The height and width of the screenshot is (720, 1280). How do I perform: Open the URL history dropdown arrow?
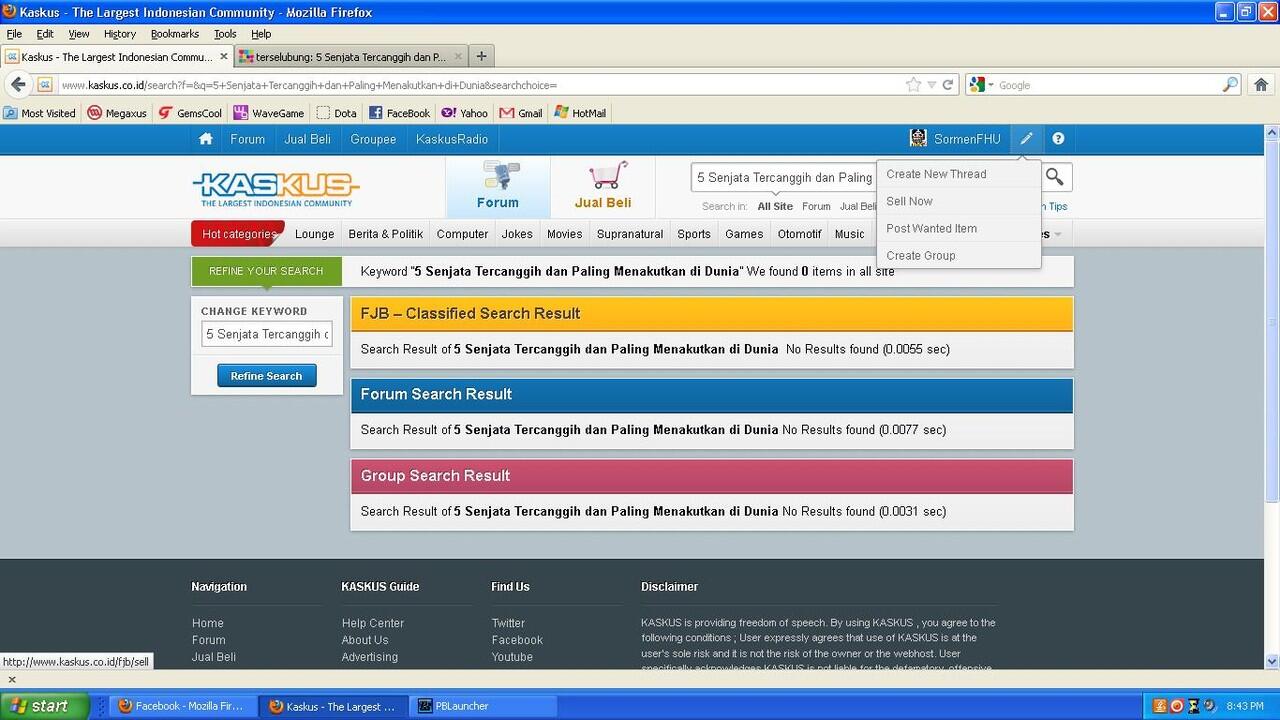931,85
